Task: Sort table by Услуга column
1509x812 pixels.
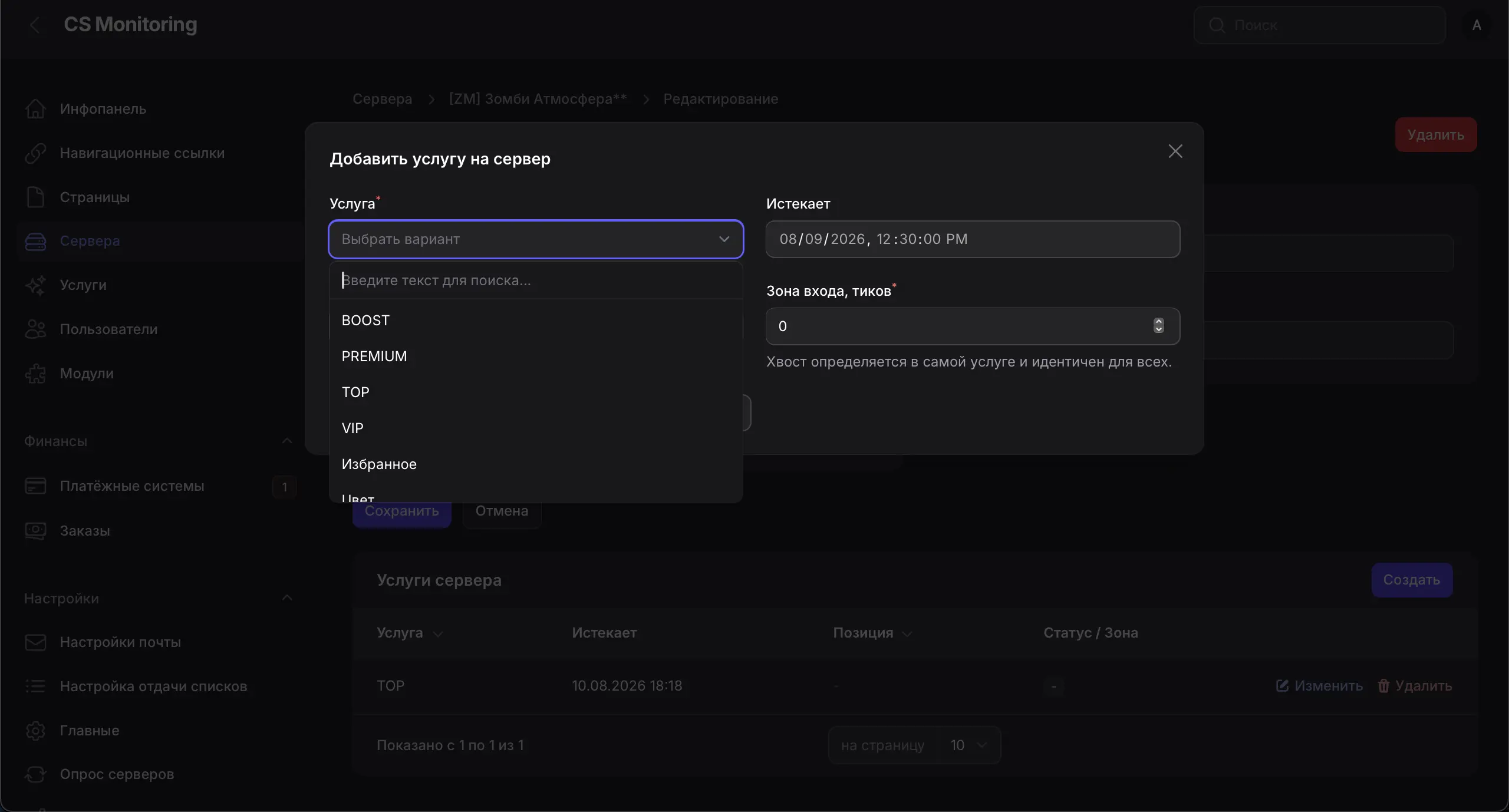Action: tap(409, 633)
